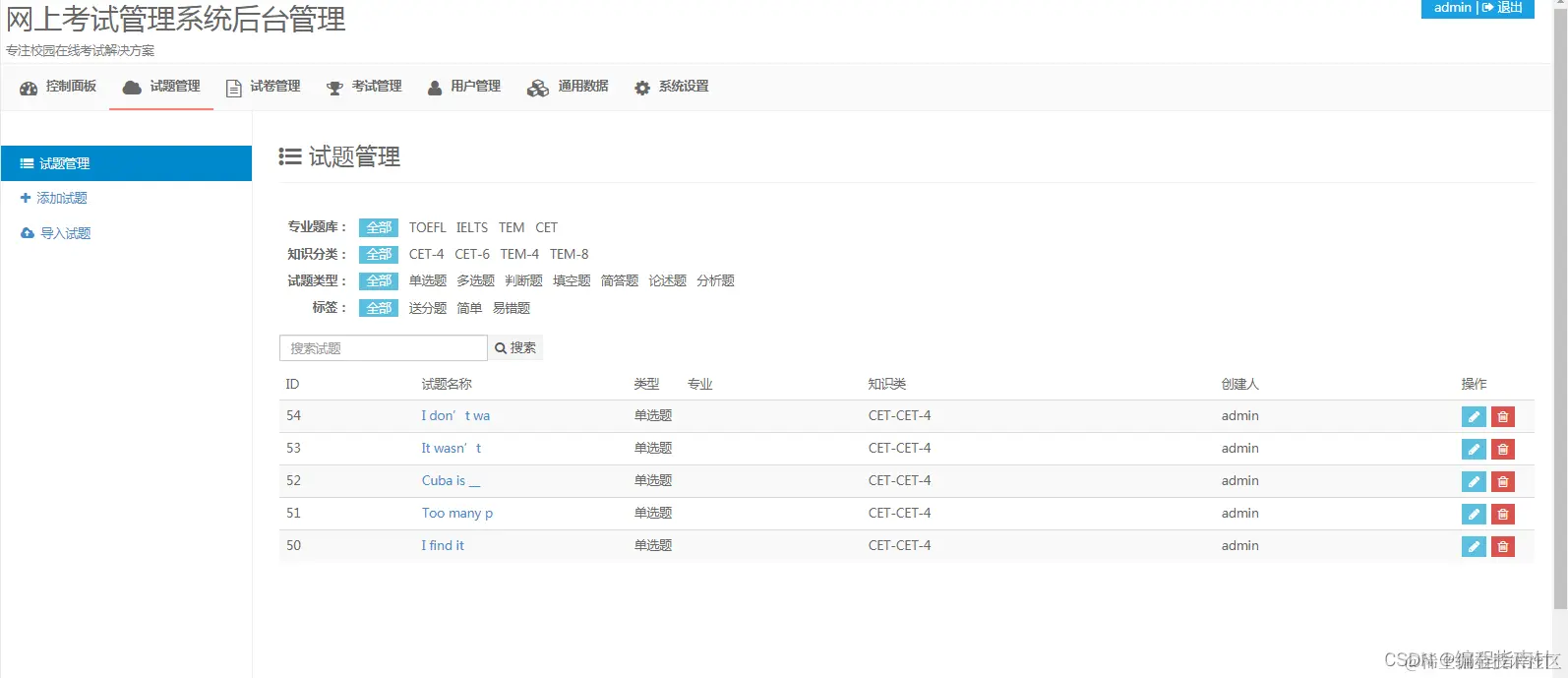Viewport: 1568px width, 678px height.
Task: Edit question row 50 with pencil icon
Action: point(1474,546)
